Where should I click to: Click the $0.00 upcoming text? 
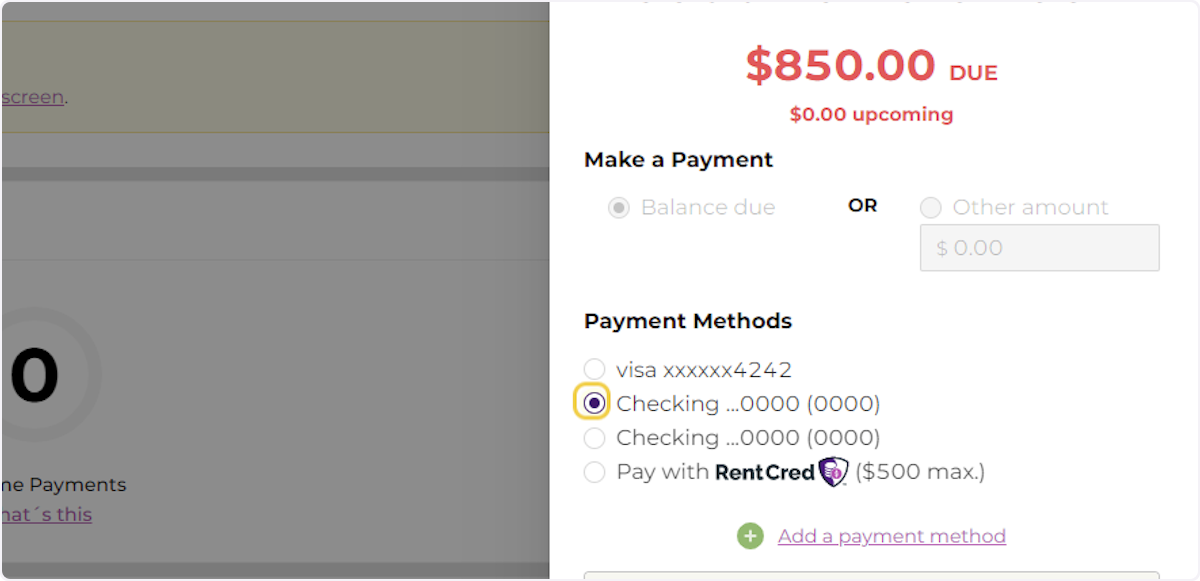coord(870,114)
